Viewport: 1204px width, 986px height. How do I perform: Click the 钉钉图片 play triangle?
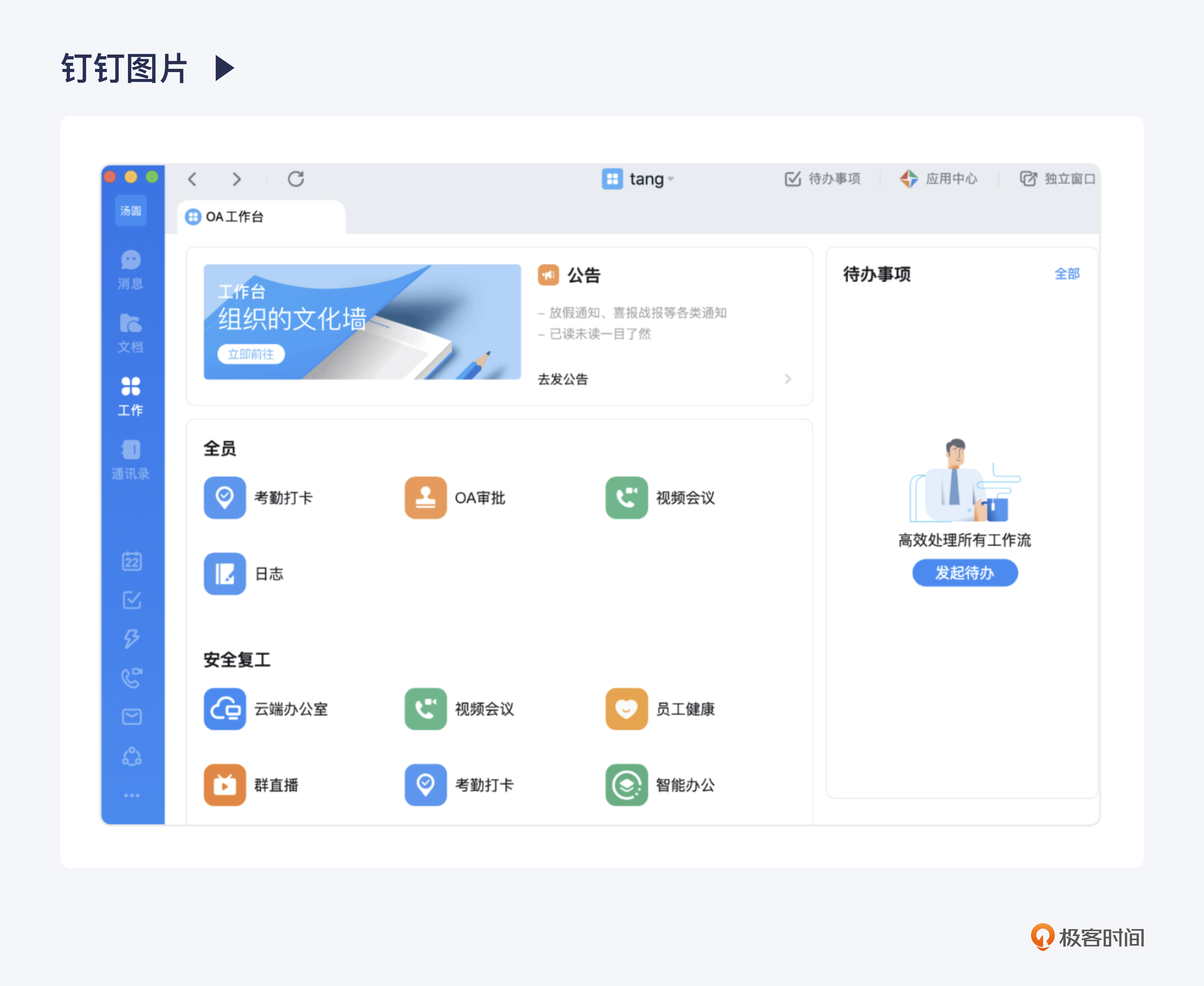coord(225,68)
